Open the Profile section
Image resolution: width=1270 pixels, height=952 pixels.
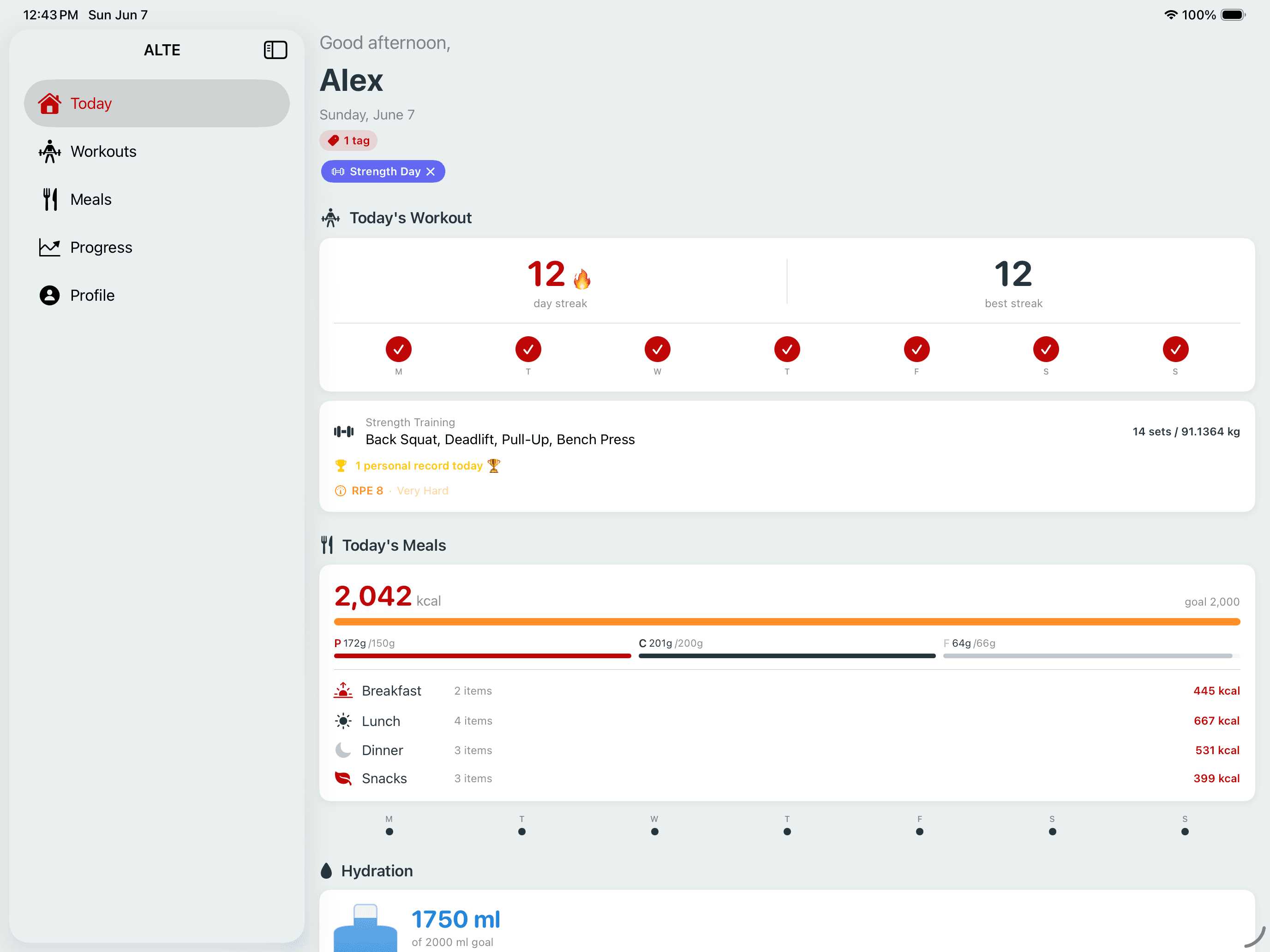point(156,295)
